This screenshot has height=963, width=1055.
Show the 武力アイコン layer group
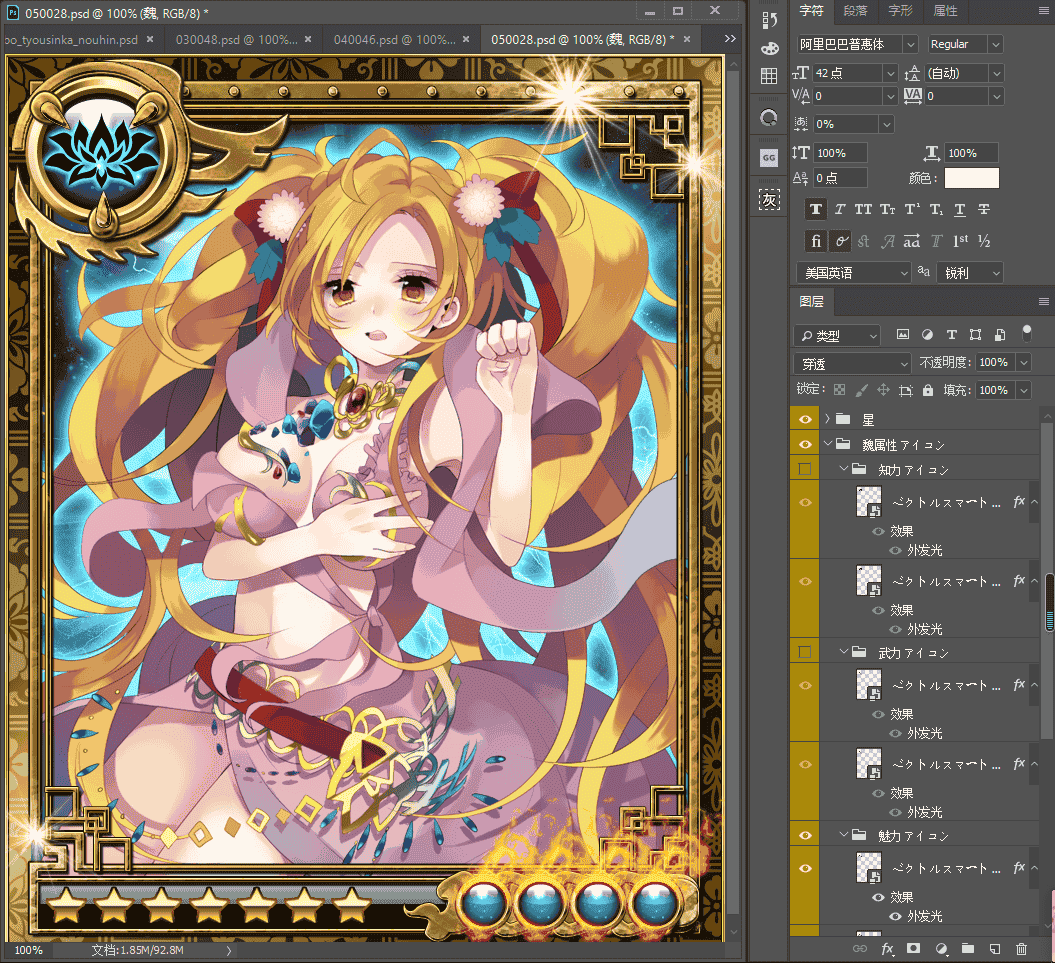(805, 652)
